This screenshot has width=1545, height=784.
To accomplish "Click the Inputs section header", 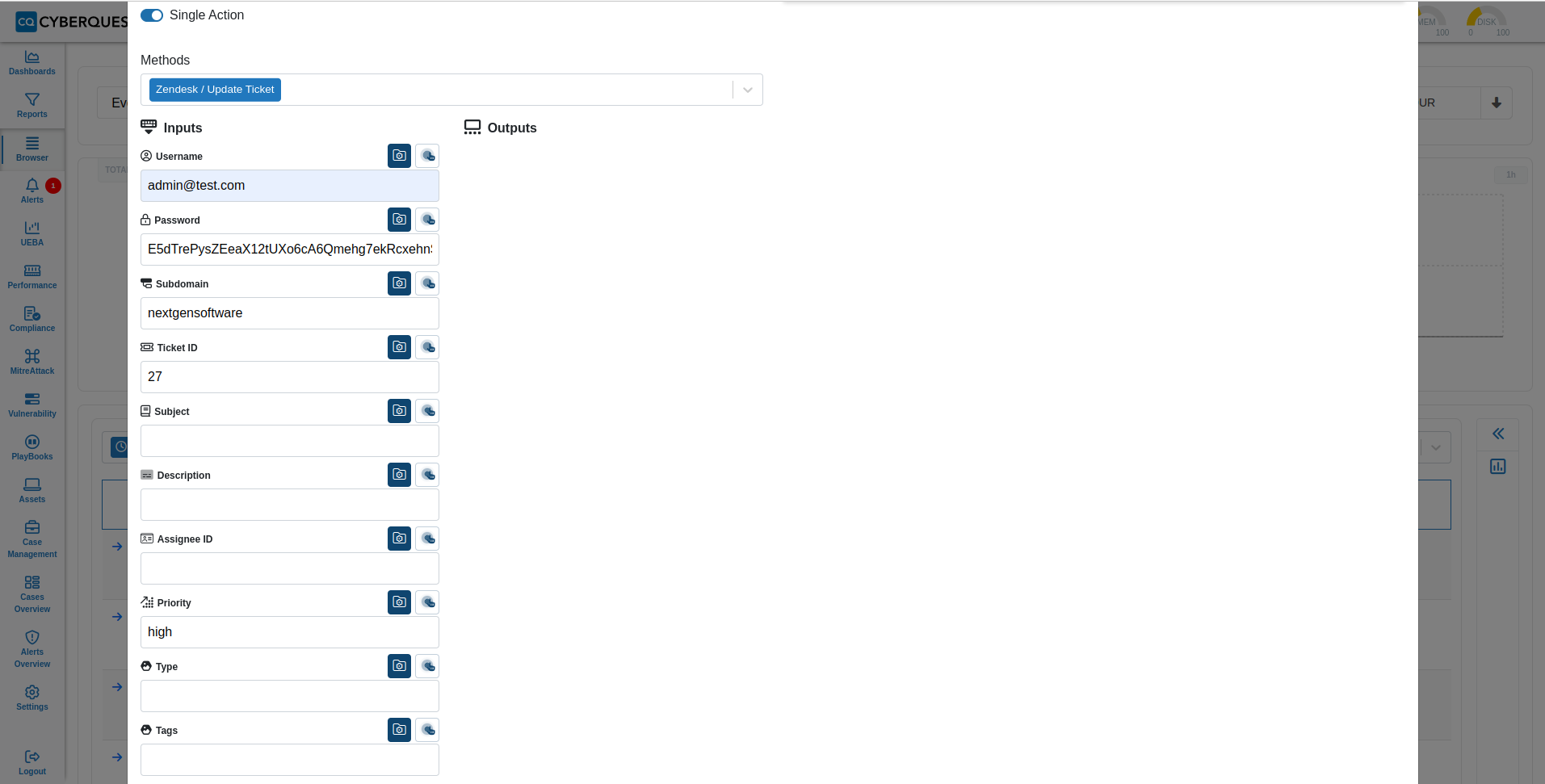I will [x=171, y=128].
